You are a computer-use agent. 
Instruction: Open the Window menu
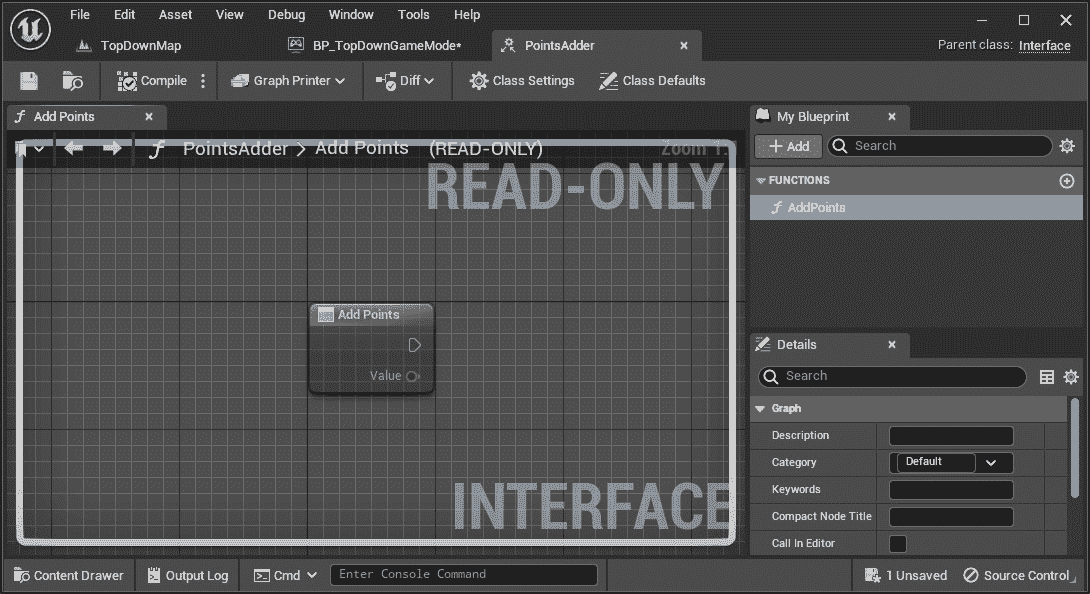coord(350,15)
